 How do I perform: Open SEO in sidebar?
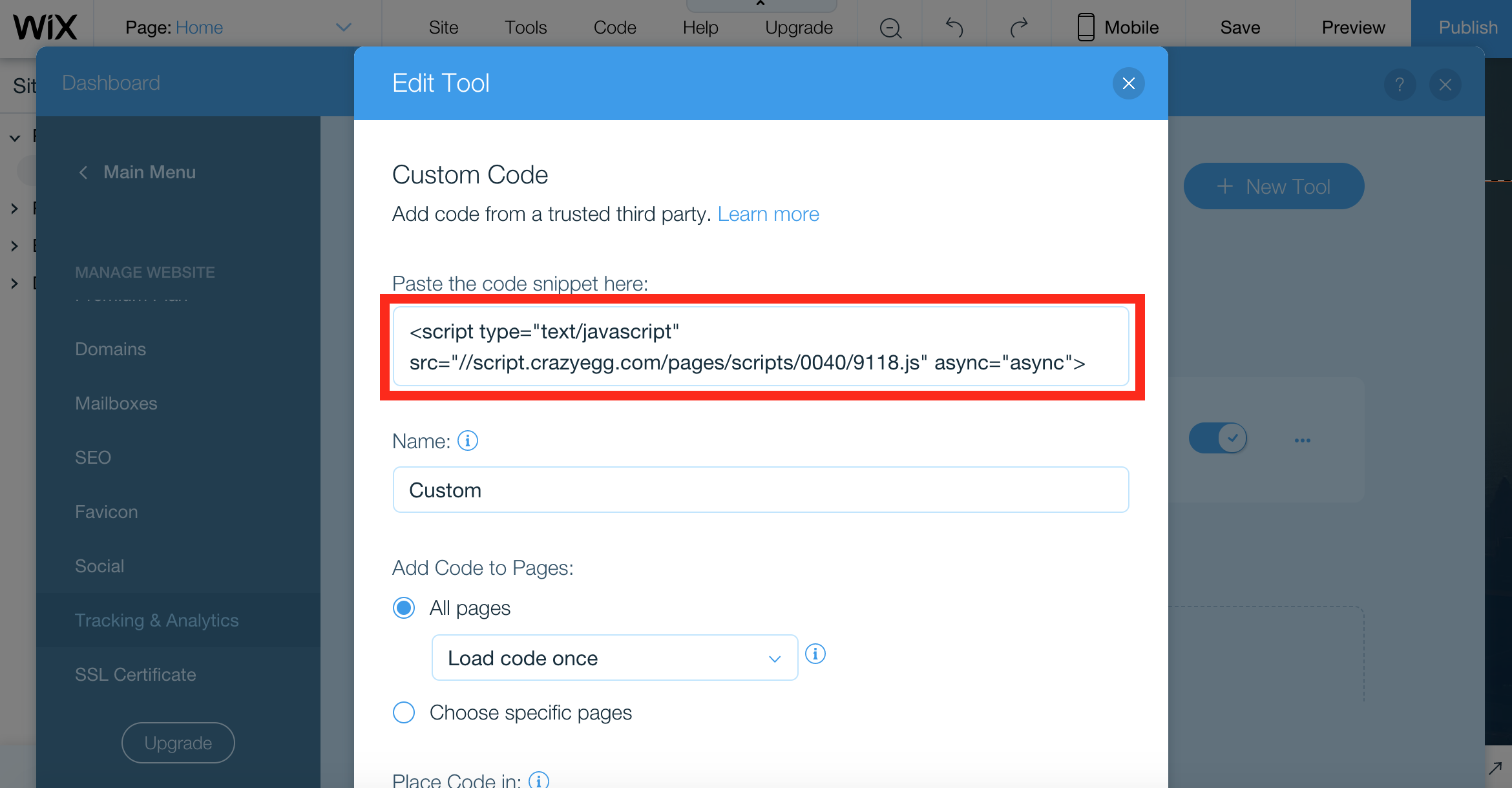[x=93, y=457]
